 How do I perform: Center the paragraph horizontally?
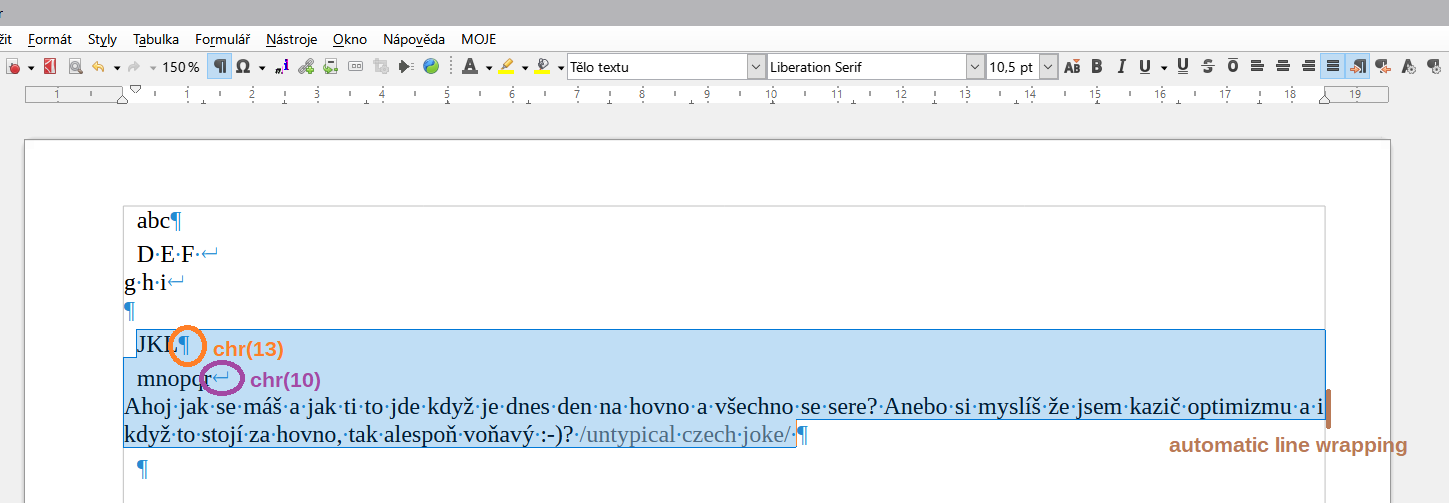[x=1283, y=67]
